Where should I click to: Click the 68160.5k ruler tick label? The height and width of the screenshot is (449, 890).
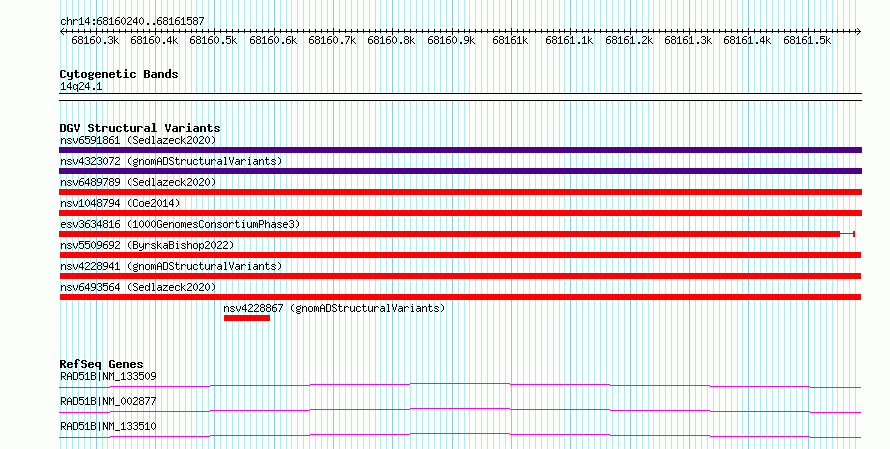(213, 41)
